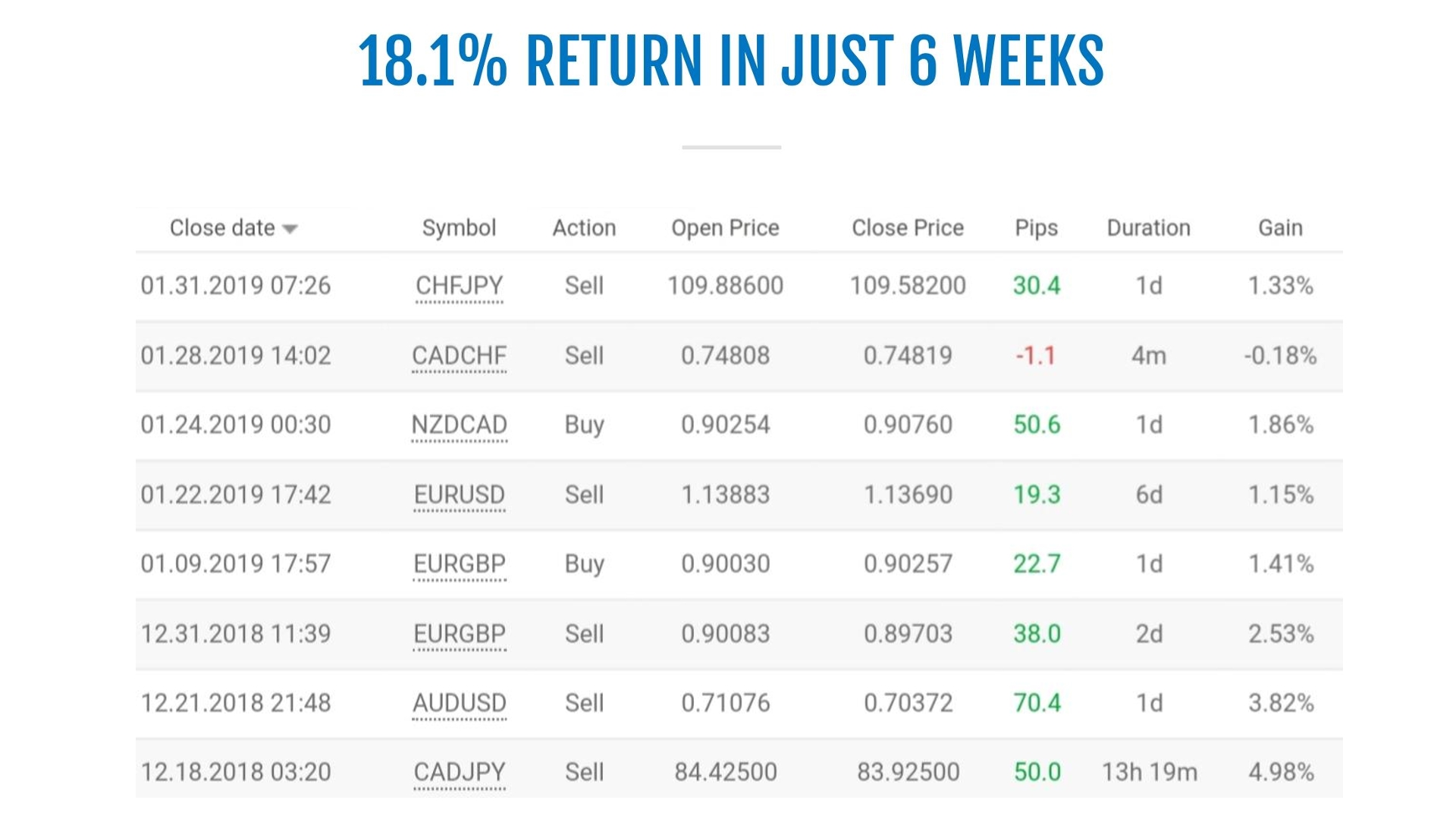Viewport: 1456px width, 819px height.
Task: Click the Action column header
Action: [x=584, y=228]
